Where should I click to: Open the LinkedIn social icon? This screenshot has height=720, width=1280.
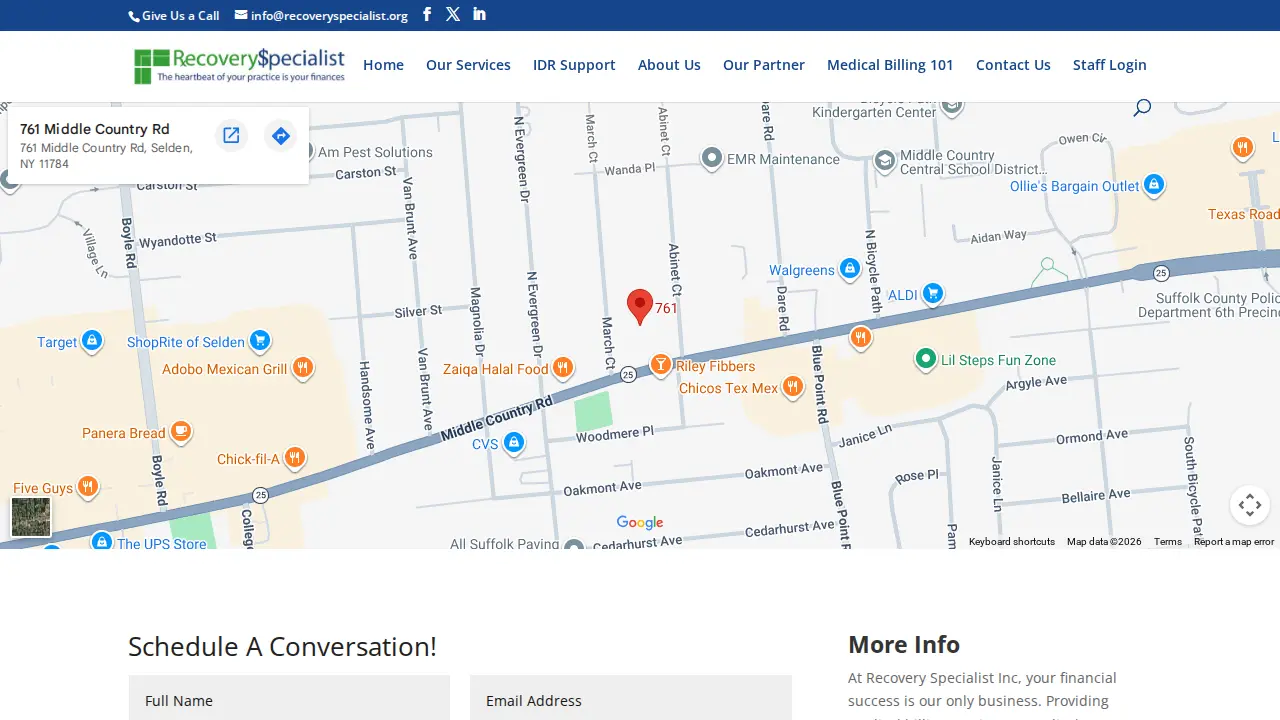pos(480,14)
